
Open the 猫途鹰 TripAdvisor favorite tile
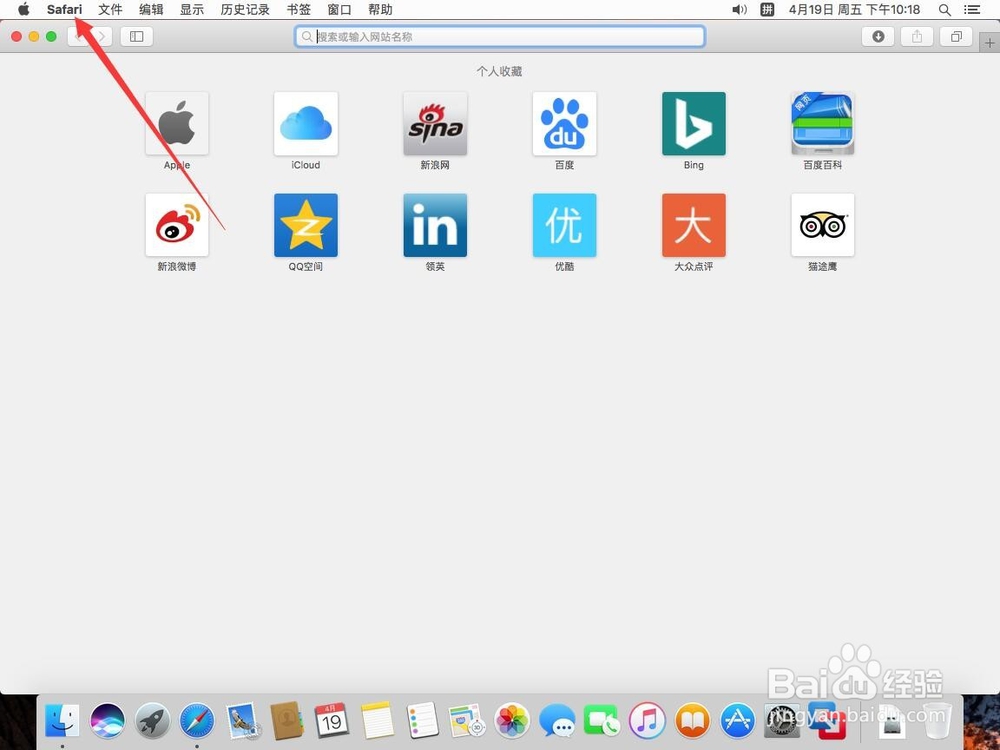823,225
